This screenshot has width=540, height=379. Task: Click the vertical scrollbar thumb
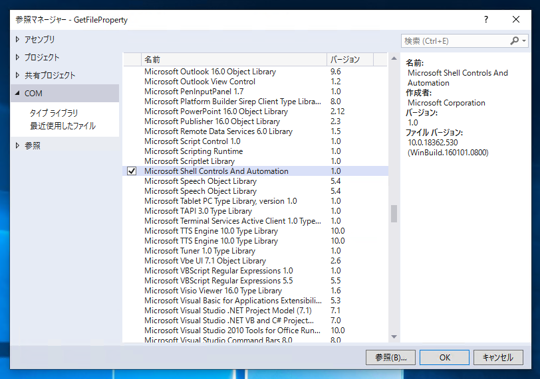394,214
